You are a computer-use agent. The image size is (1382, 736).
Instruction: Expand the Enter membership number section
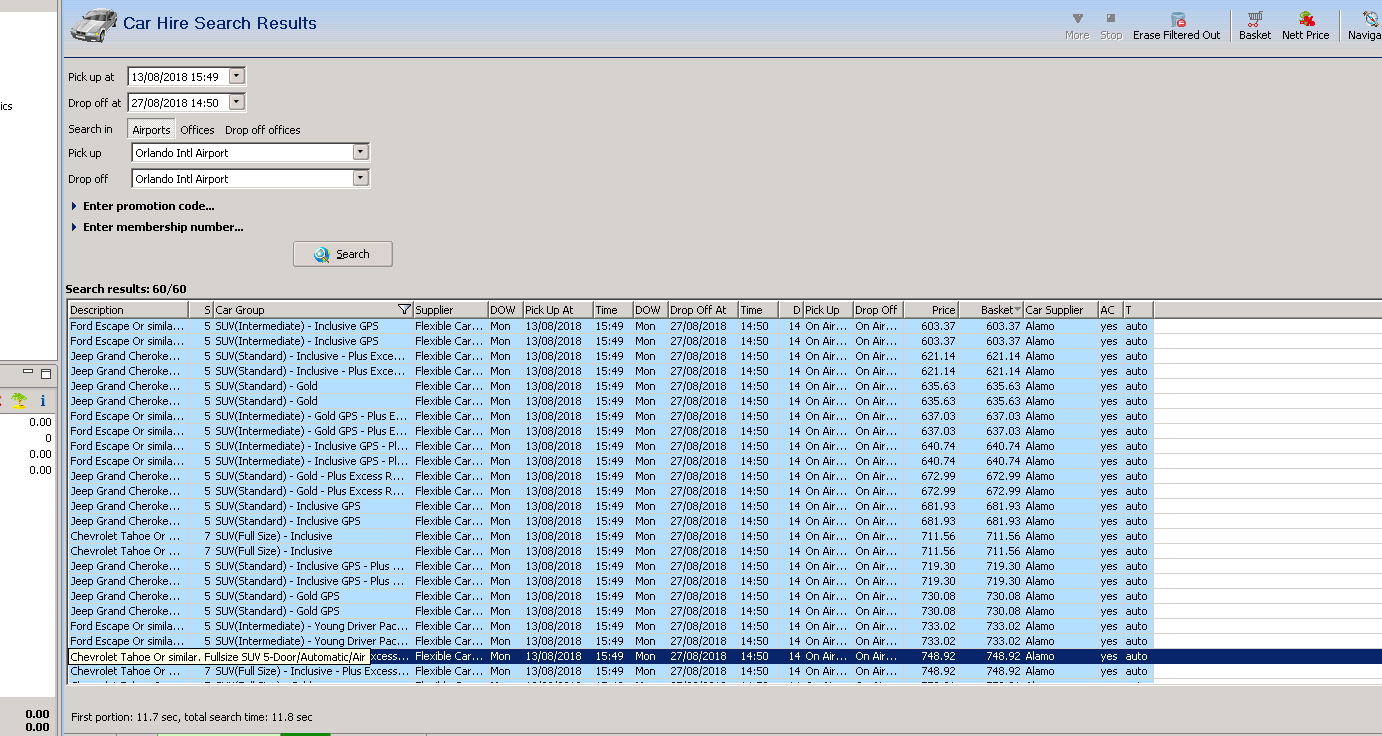157,227
